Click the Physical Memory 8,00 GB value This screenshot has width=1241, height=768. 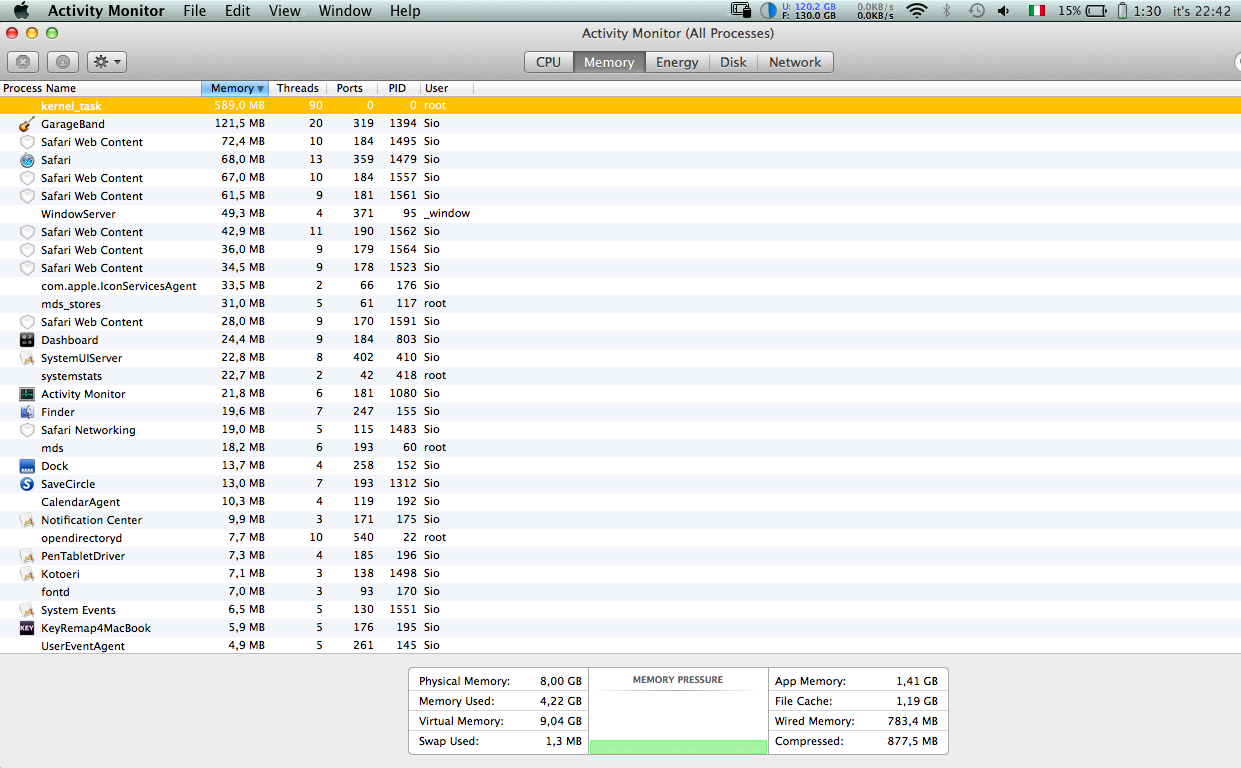[x=560, y=681]
